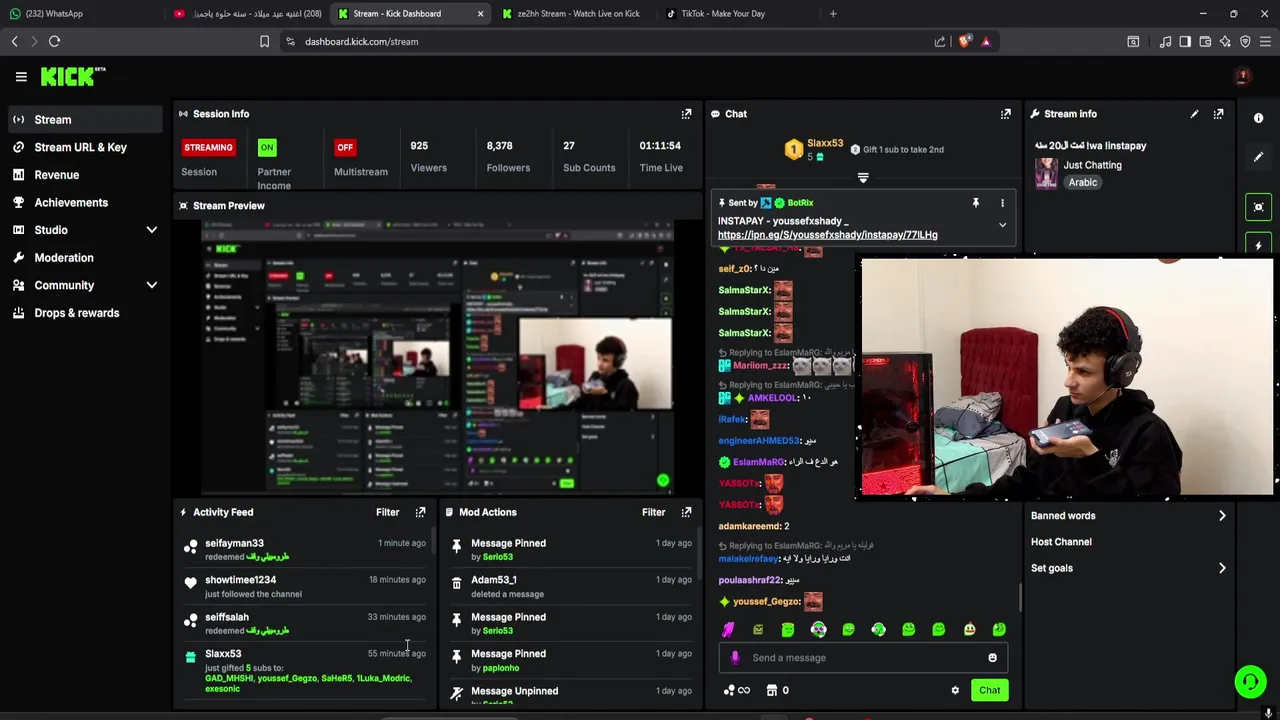Open the Brave Wallet icon

coord(1205,41)
